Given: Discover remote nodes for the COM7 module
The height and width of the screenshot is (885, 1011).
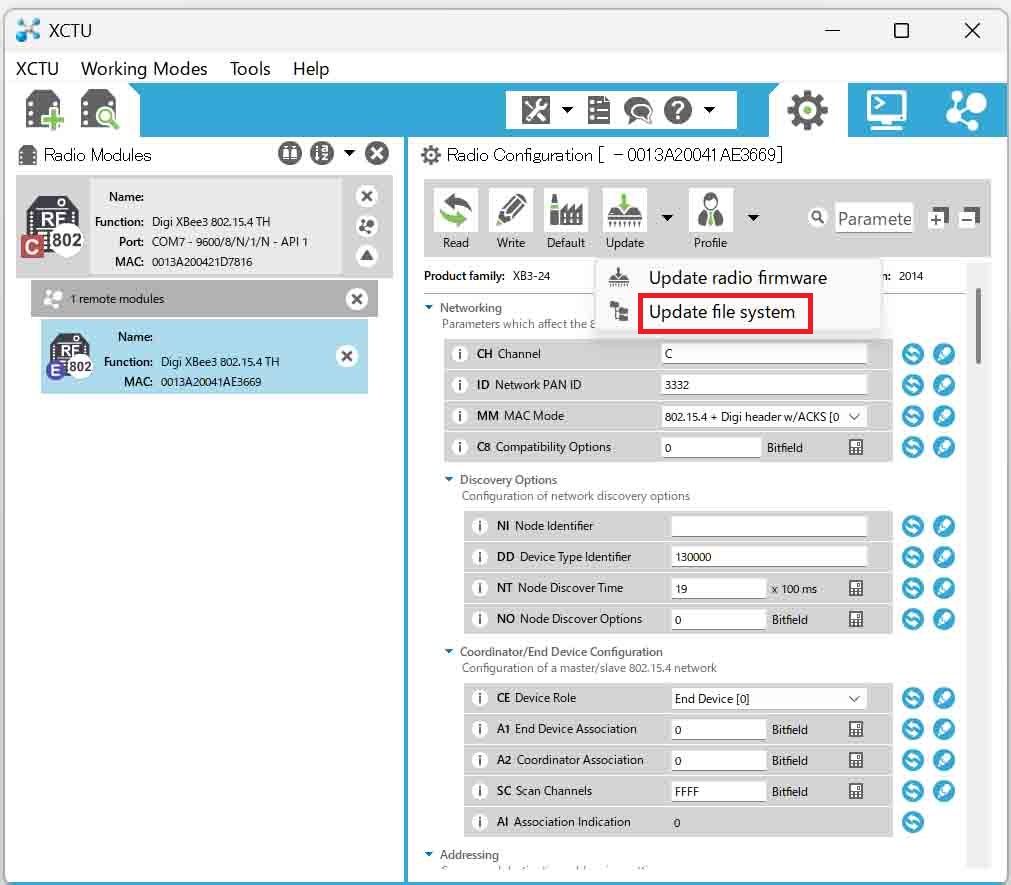Looking at the screenshot, I should (x=367, y=226).
